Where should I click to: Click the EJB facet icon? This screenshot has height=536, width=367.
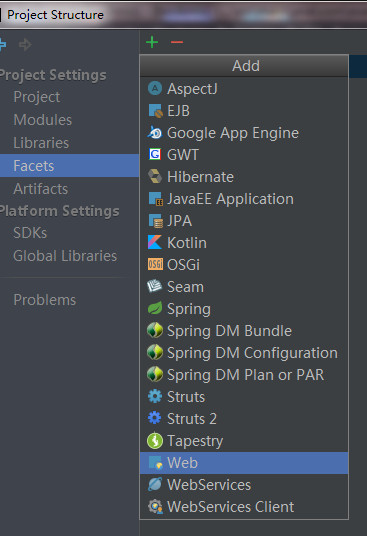pyautogui.click(x=155, y=111)
